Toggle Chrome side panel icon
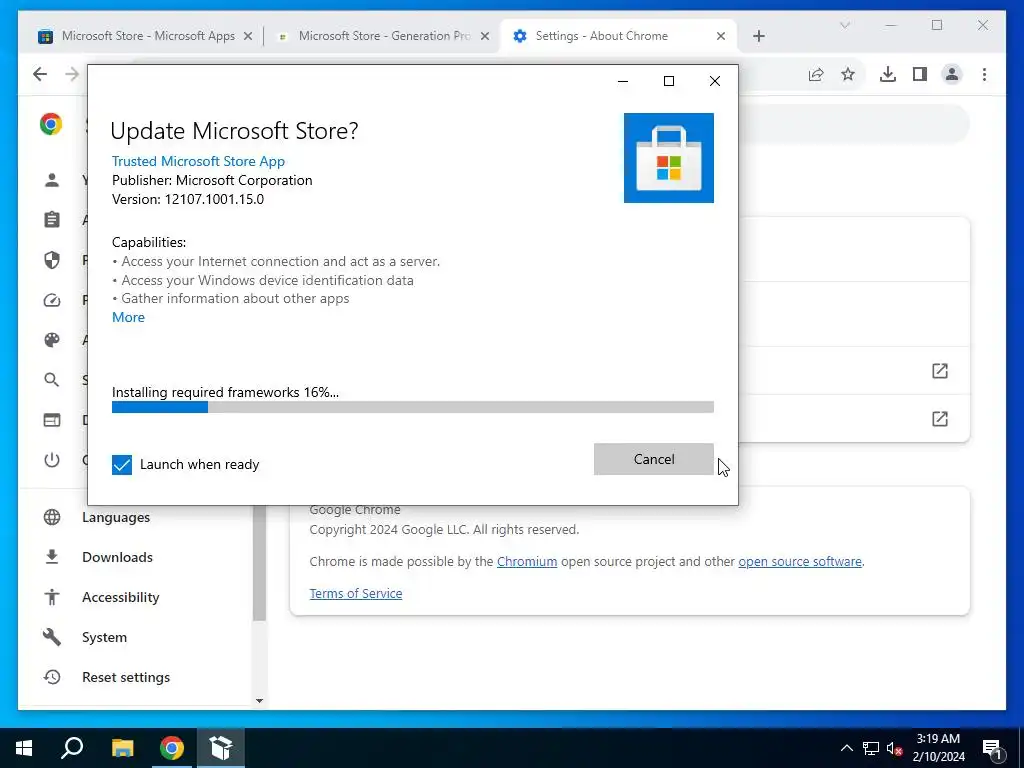1024x768 pixels. pos(920,74)
